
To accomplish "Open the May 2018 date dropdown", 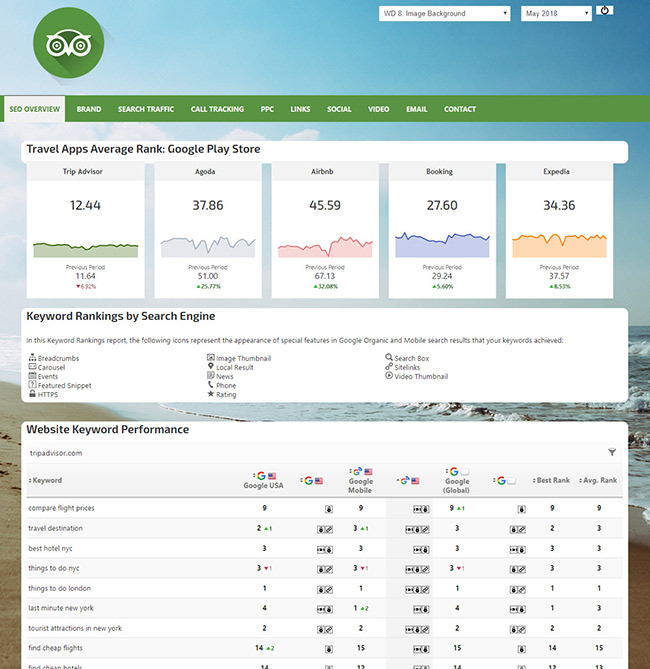I will click(556, 14).
